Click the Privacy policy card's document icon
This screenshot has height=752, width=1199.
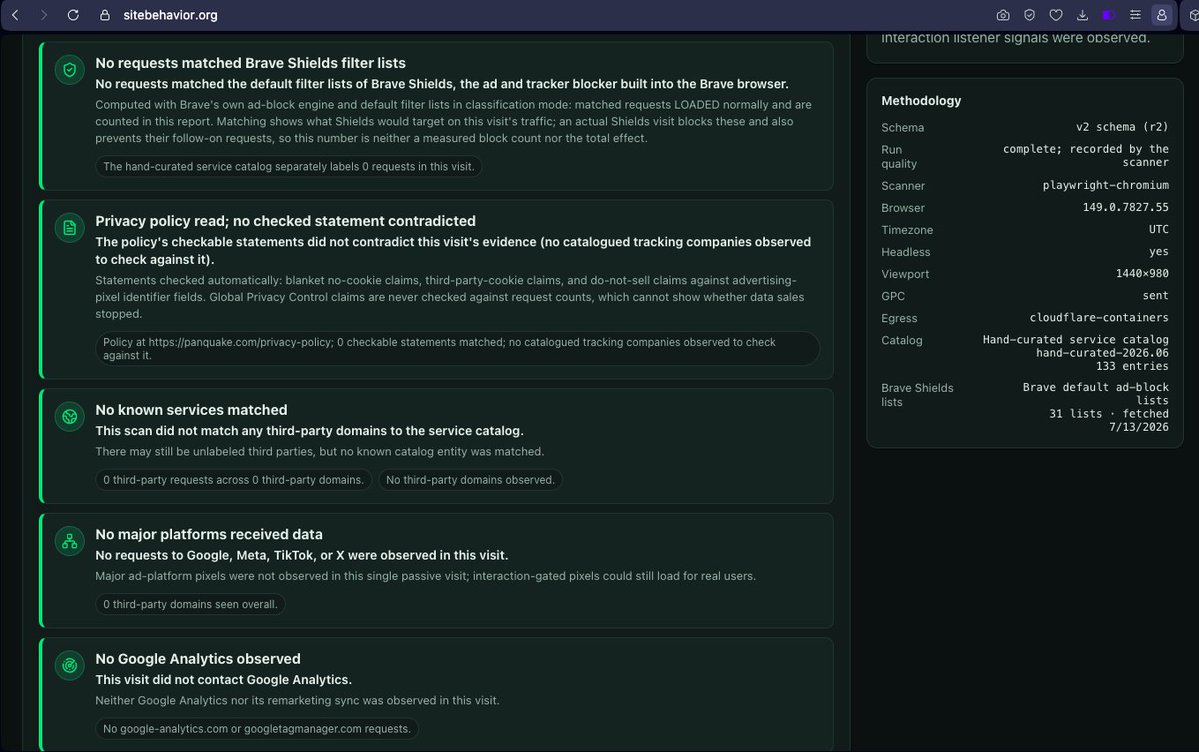click(x=70, y=228)
